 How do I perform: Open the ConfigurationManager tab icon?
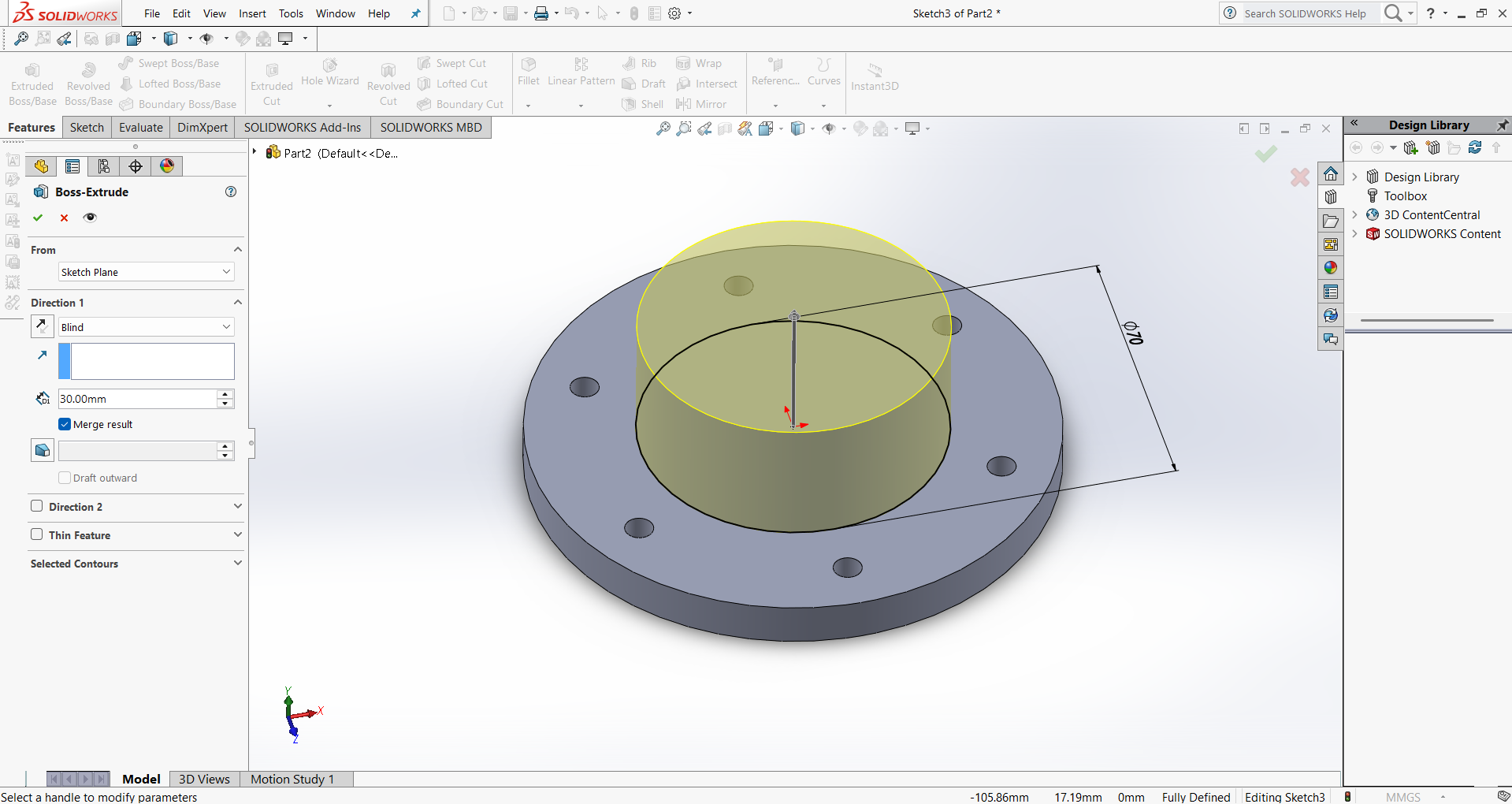click(x=104, y=166)
